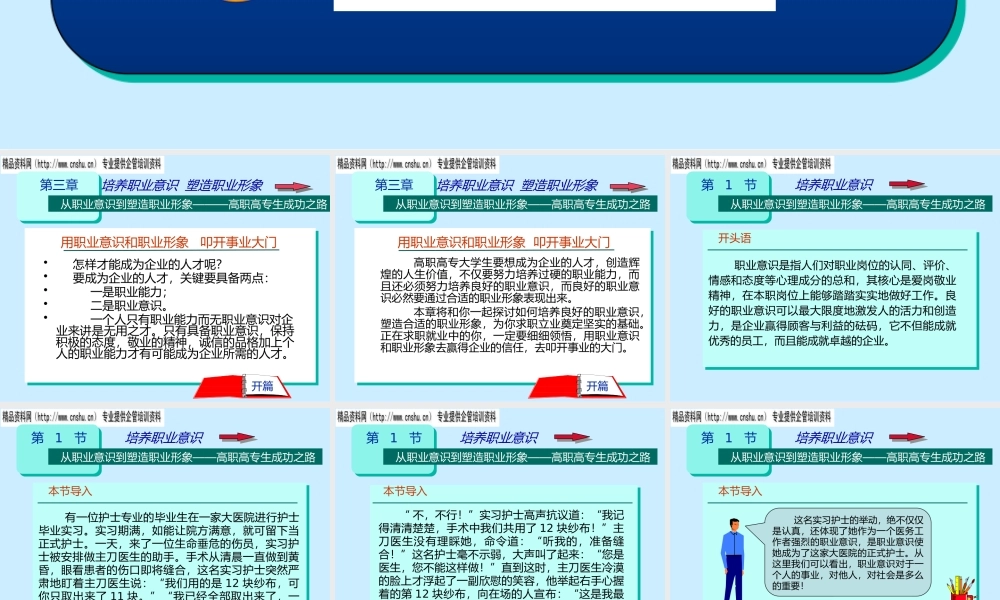Viewport: 1000px width, 600px height.
Task: Click the red arrow on the 开头语 slide
Action: pos(907,184)
